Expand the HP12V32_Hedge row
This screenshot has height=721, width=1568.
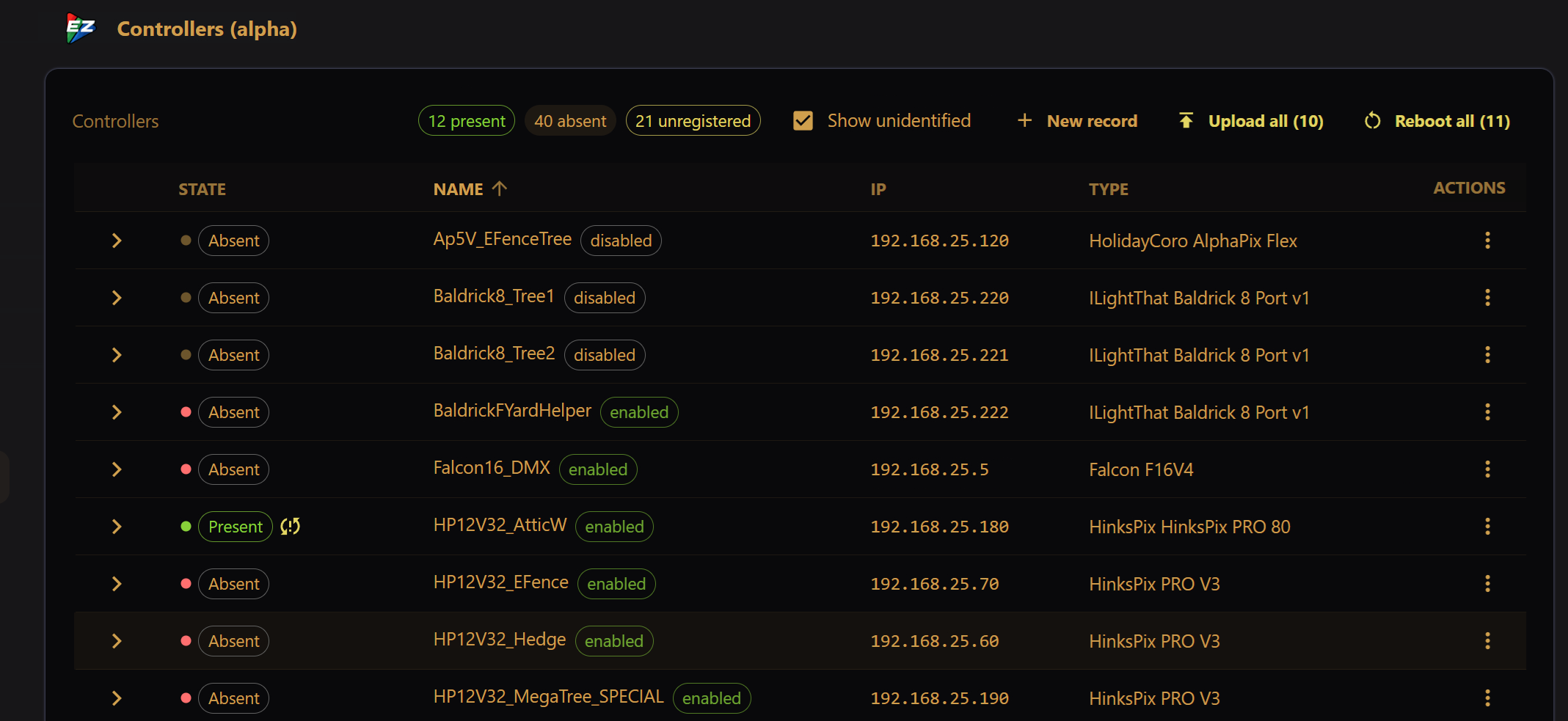(117, 641)
